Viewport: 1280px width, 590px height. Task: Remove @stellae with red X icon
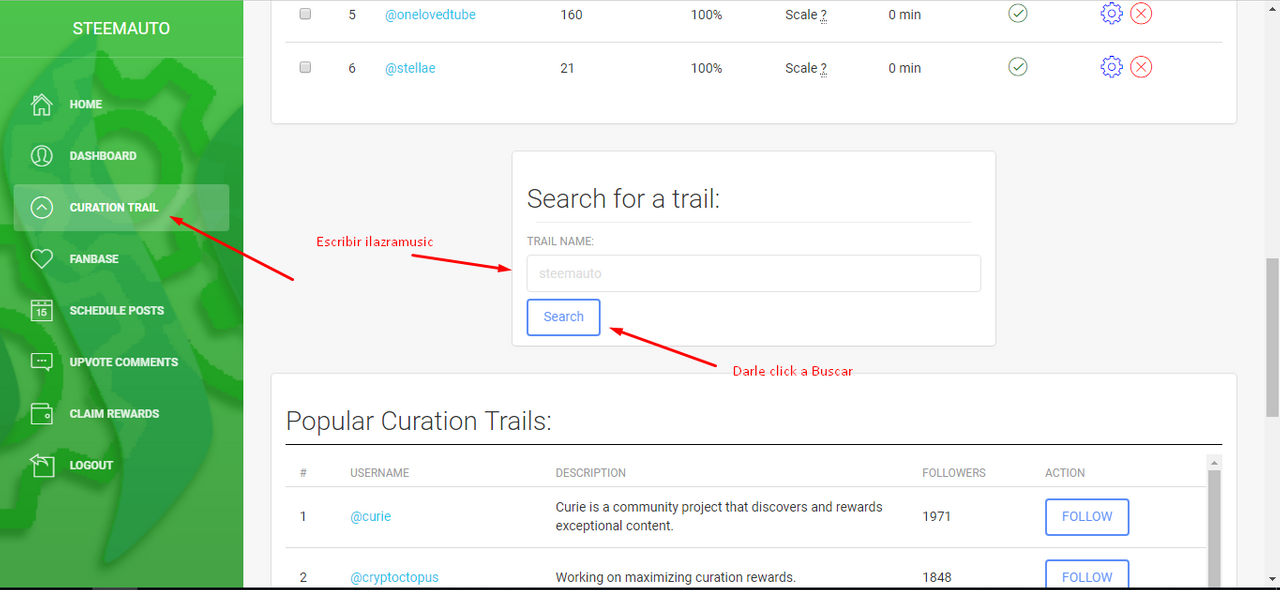pos(1141,67)
